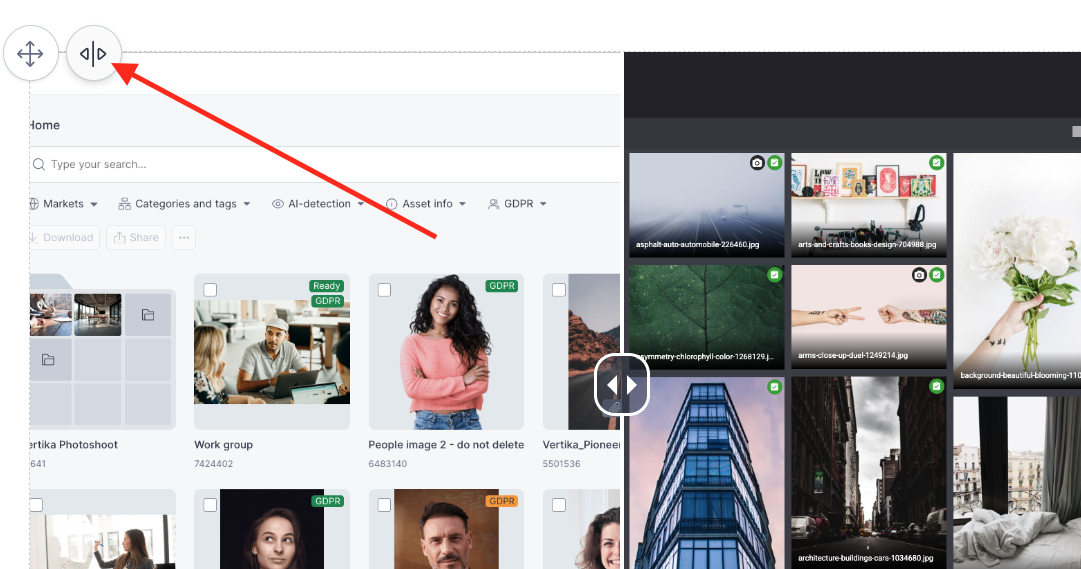This screenshot has height=569, width=1081.
Task: Click asset ID 6483140
Action: (387, 463)
